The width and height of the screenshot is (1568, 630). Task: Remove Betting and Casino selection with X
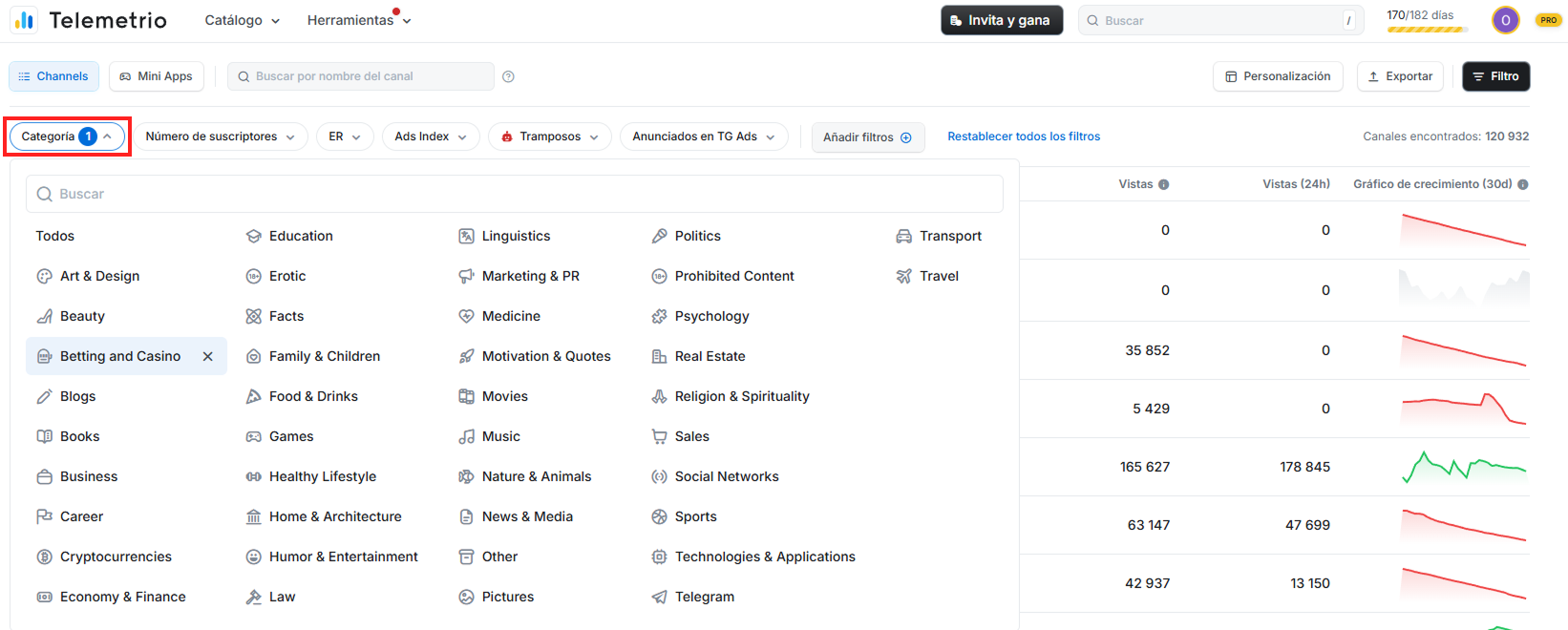coord(207,356)
